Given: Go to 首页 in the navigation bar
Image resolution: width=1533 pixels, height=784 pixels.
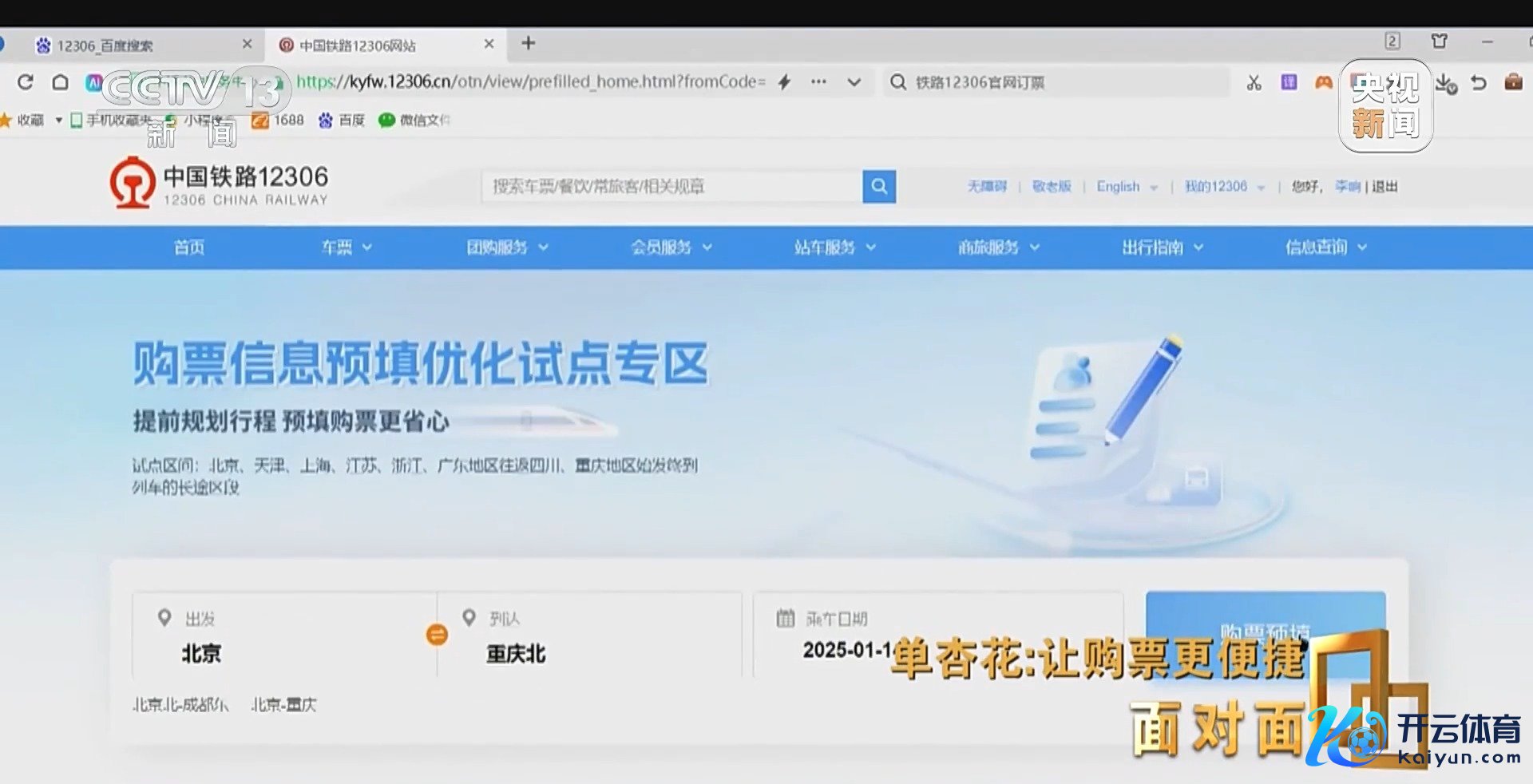Looking at the screenshot, I should (x=189, y=247).
